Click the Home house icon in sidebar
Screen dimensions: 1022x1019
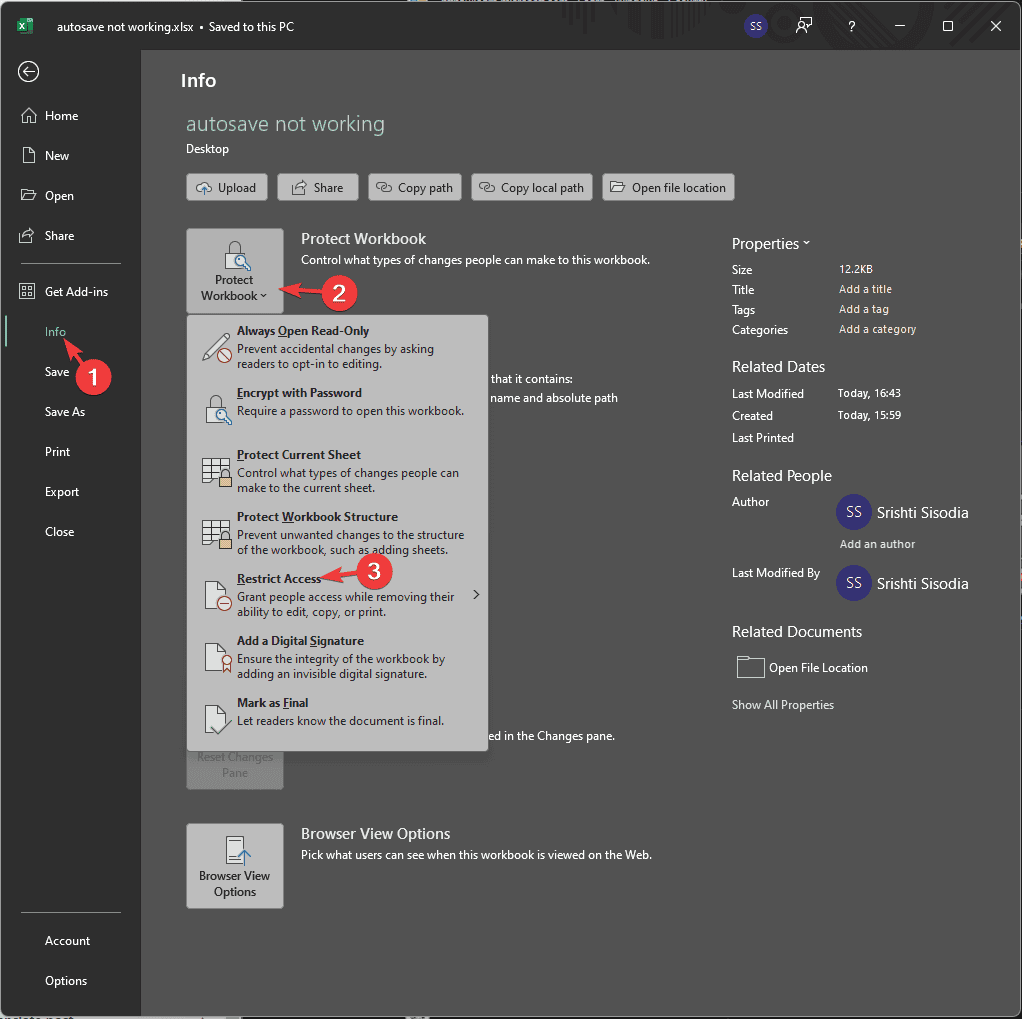pyautogui.click(x=29, y=115)
